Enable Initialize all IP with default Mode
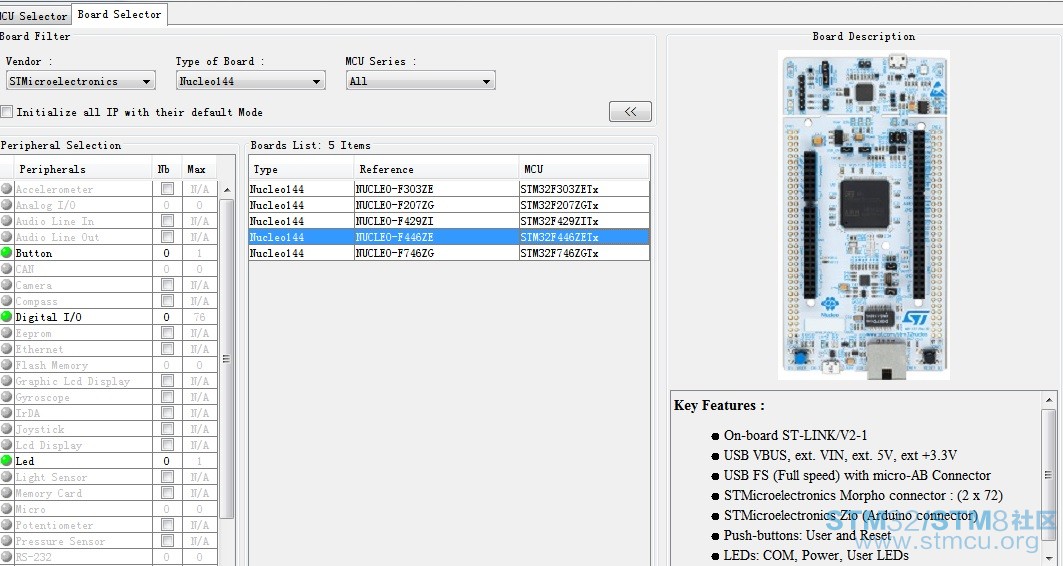The height and width of the screenshot is (566, 1063). click(7, 112)
